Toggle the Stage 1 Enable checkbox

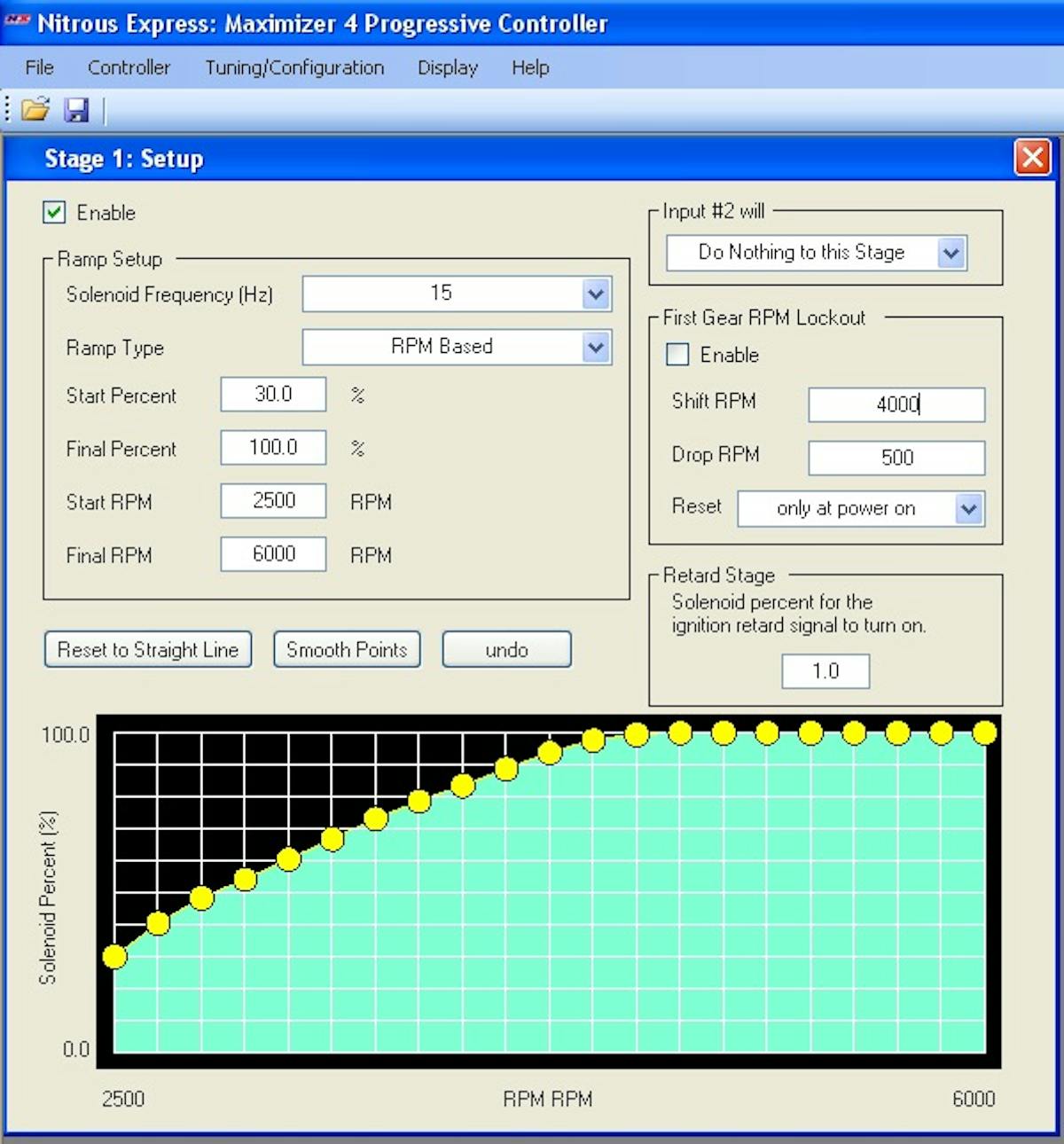(54, 212)
